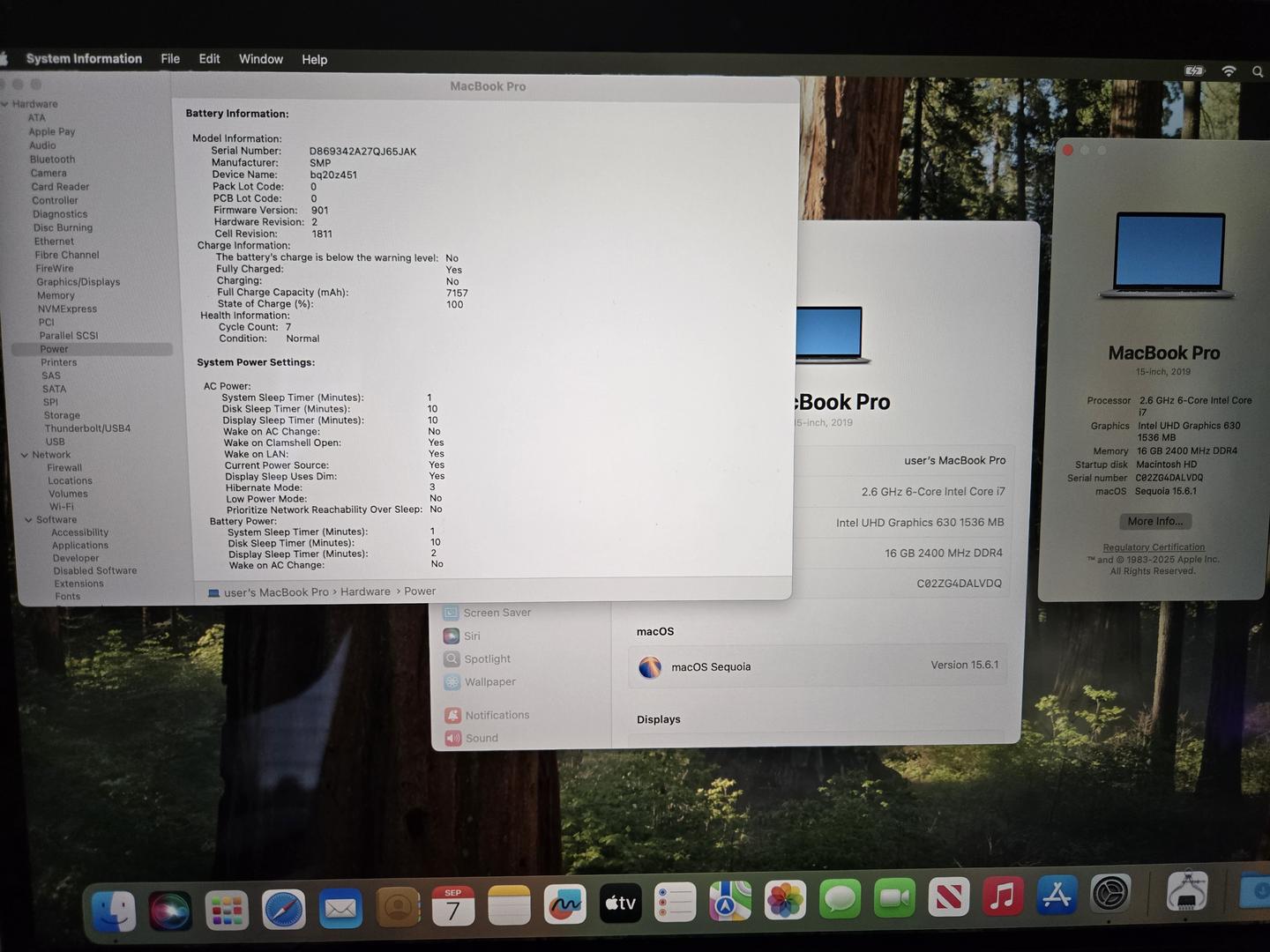Launch Apple TV from the Dock
The image size is (1270, 952).
(x=620, y=903)
